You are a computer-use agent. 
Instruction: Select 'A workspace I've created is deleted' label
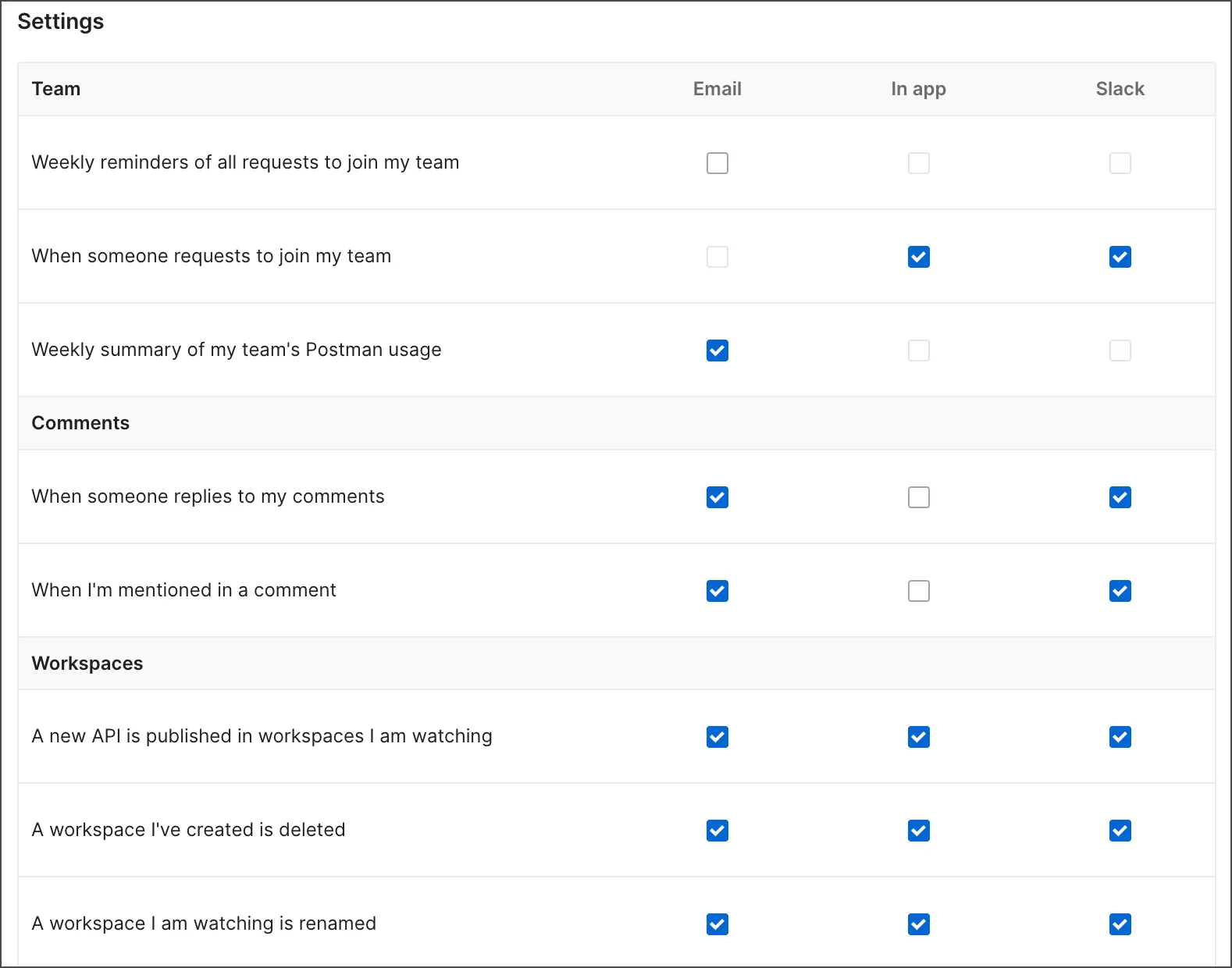pos(188,830)
